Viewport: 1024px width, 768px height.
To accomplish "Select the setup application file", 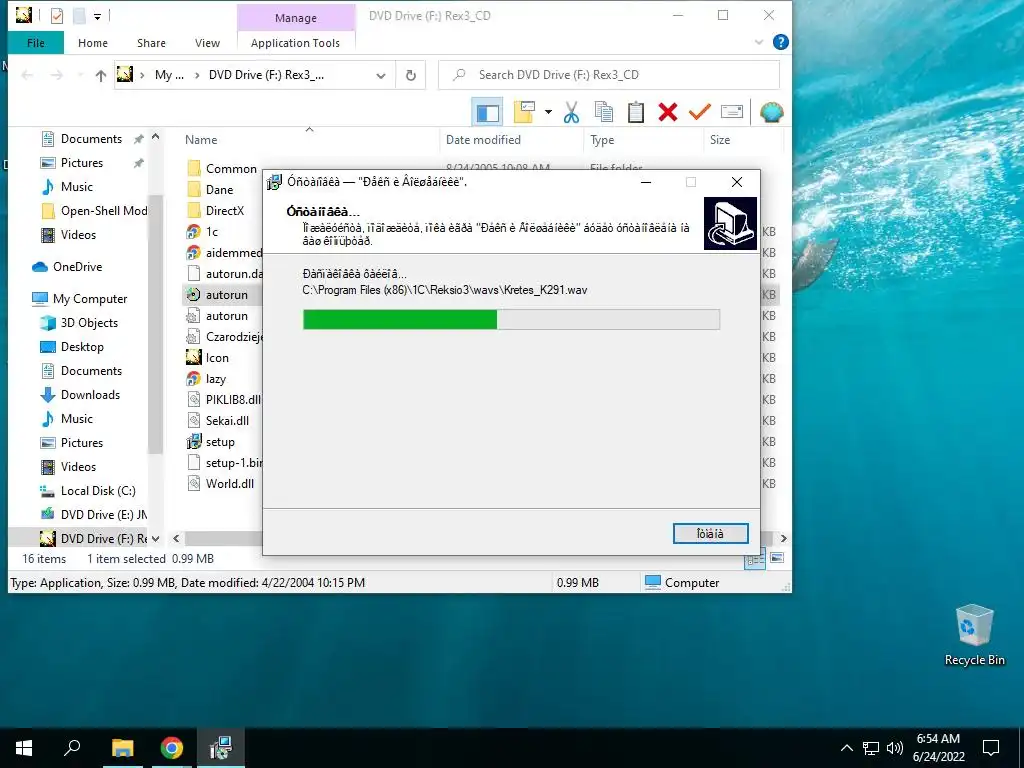I will point(220,441).
